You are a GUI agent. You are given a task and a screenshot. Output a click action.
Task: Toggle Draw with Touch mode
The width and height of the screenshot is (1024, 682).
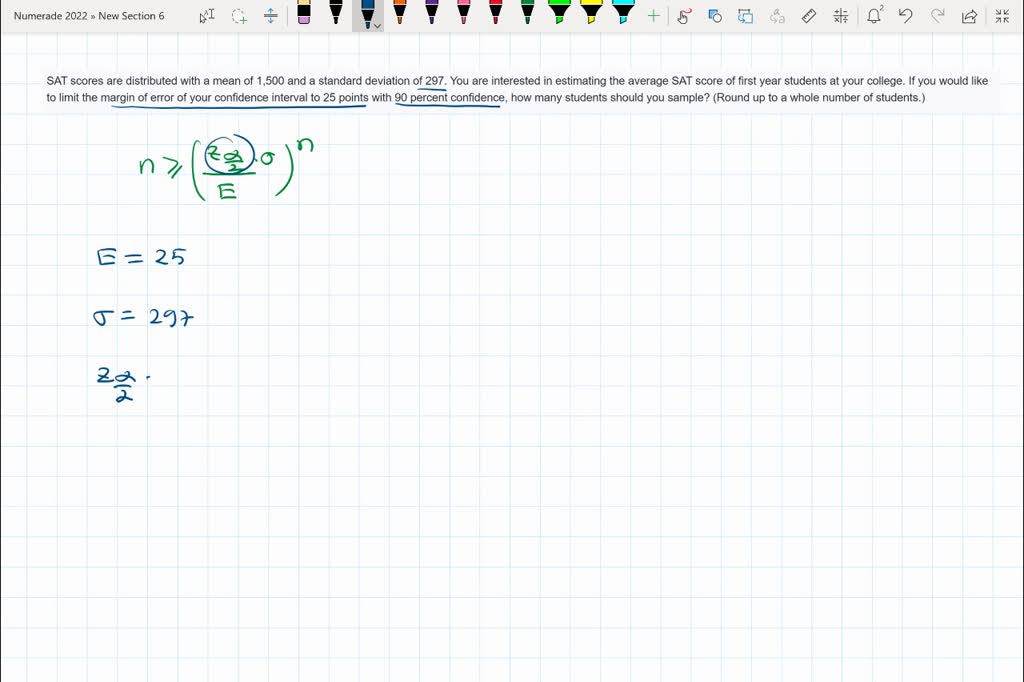[685, 16]
